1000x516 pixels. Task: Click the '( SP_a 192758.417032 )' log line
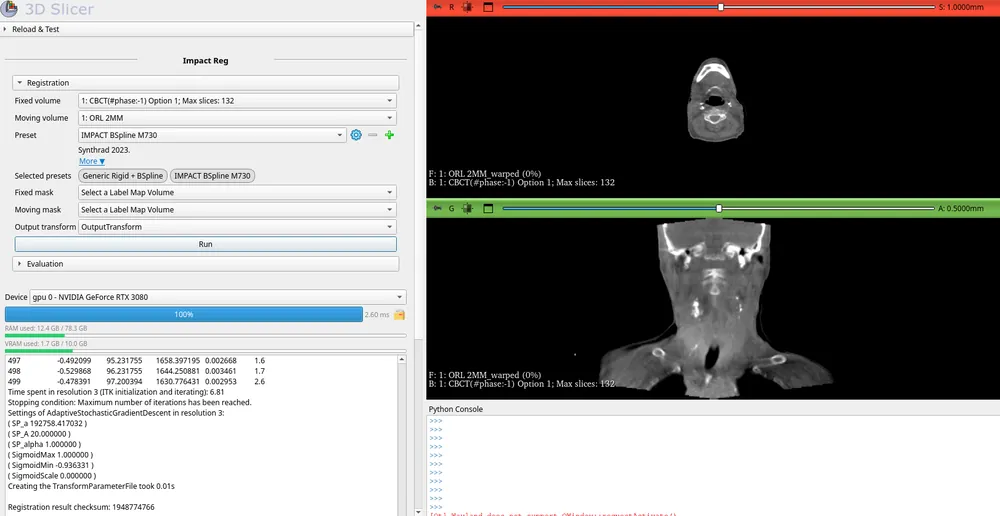pyautogui.click(x=47, y=424)
